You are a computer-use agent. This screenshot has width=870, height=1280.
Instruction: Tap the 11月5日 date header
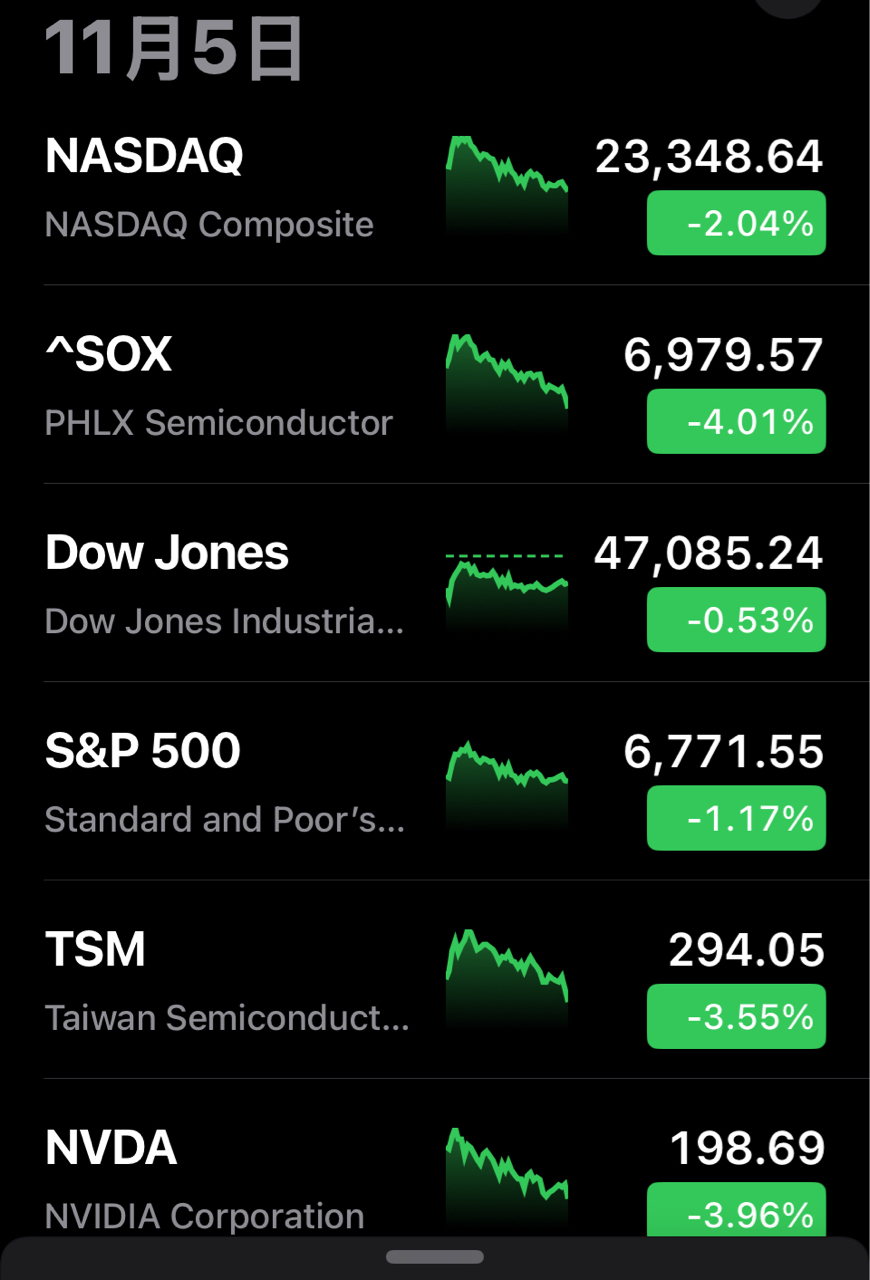click(174, 48)
